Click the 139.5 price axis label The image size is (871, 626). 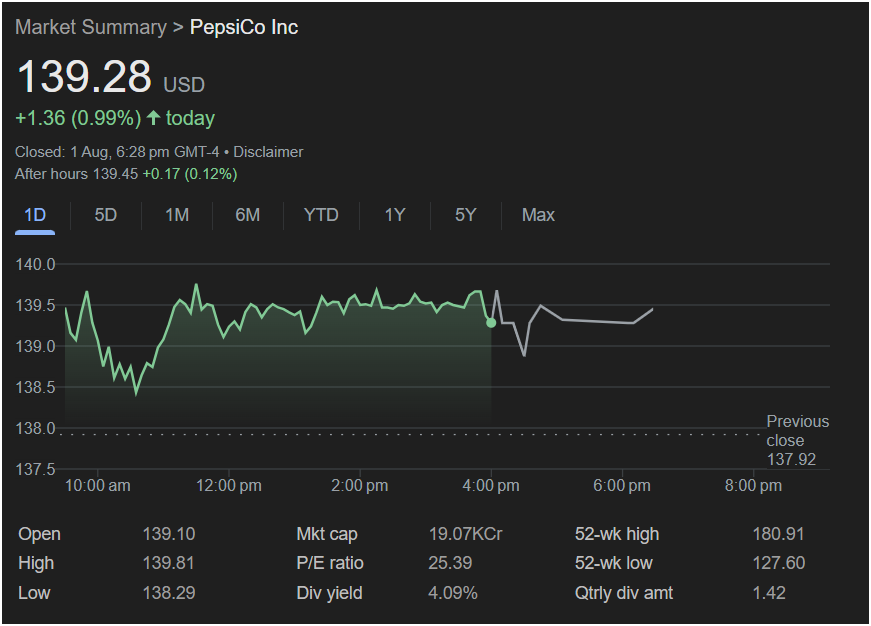(x=36, y=306)
